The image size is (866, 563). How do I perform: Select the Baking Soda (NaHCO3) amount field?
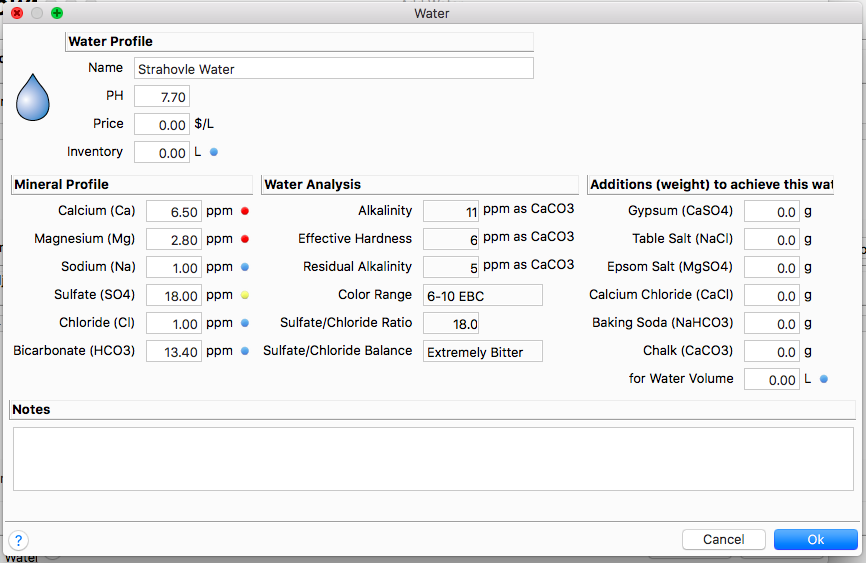[772, 324]
